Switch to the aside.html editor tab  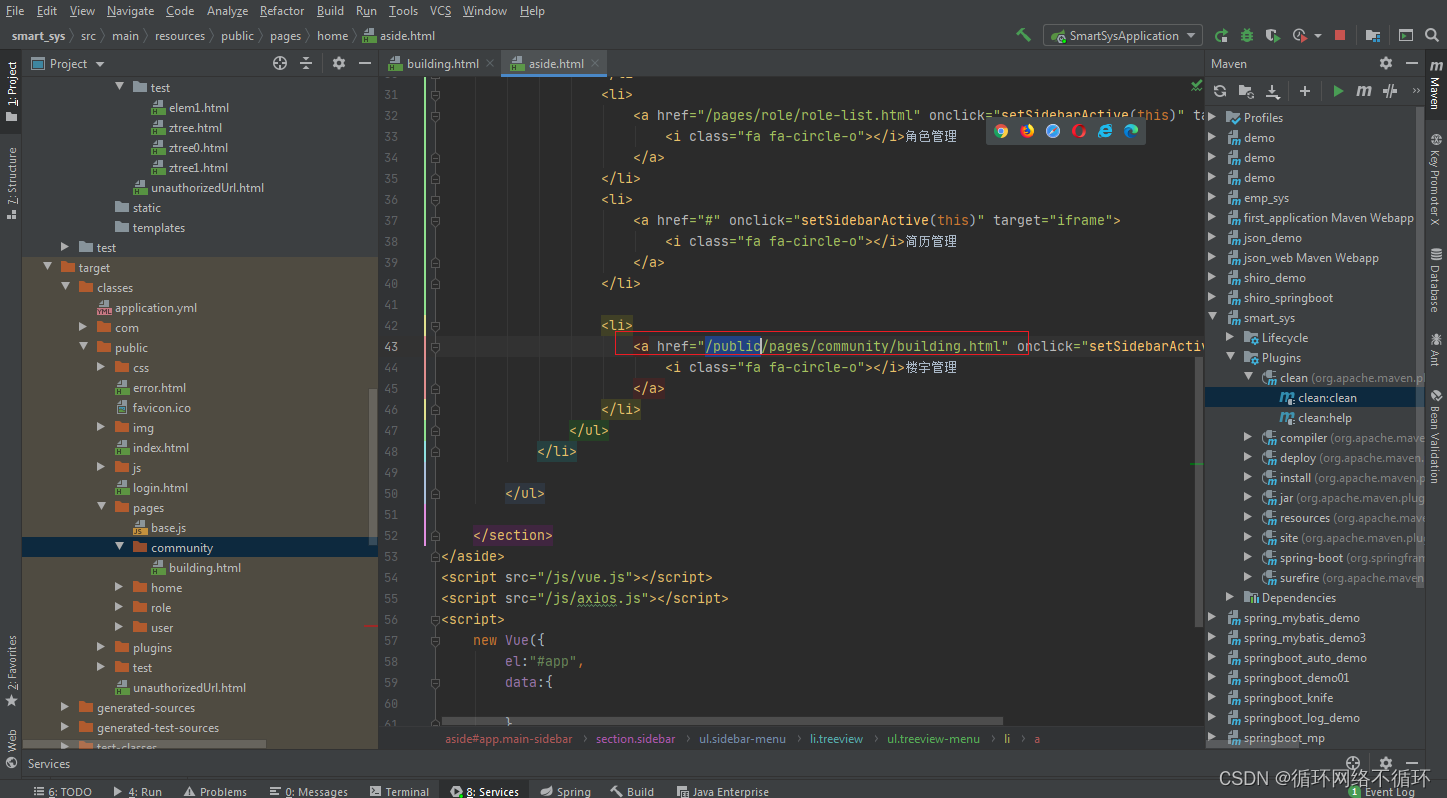(555, 63)
